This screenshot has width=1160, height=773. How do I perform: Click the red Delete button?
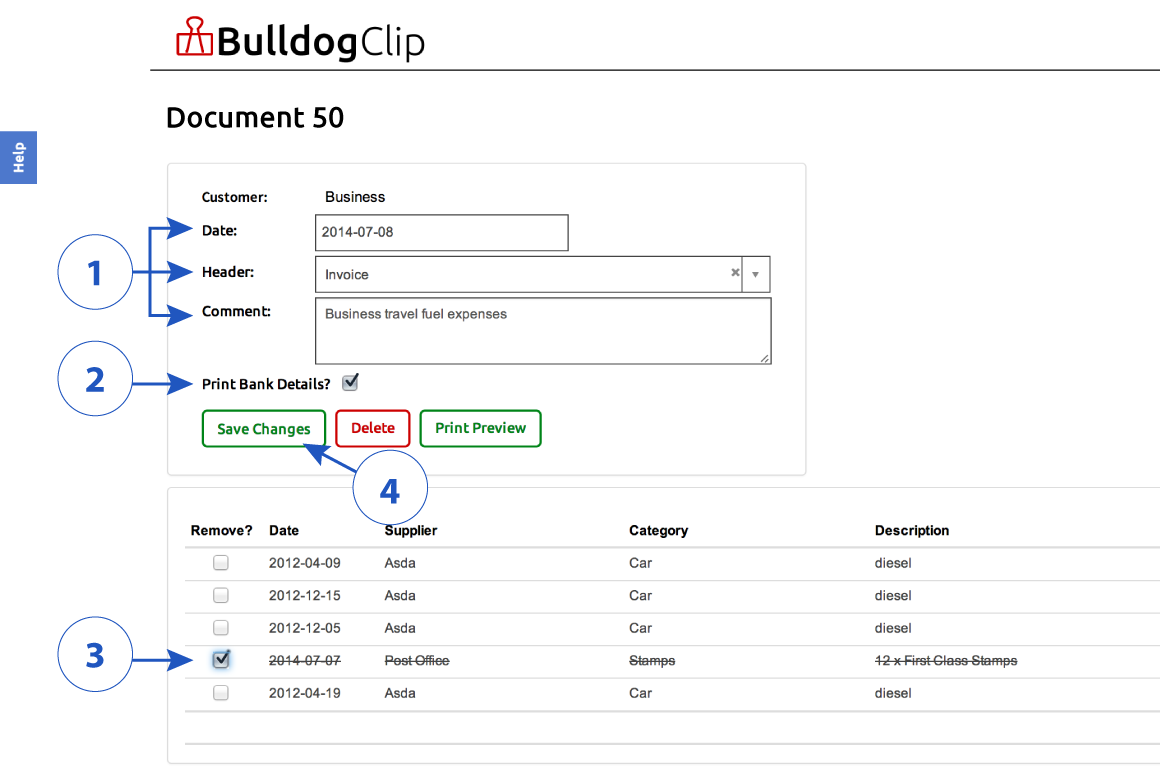373,428
